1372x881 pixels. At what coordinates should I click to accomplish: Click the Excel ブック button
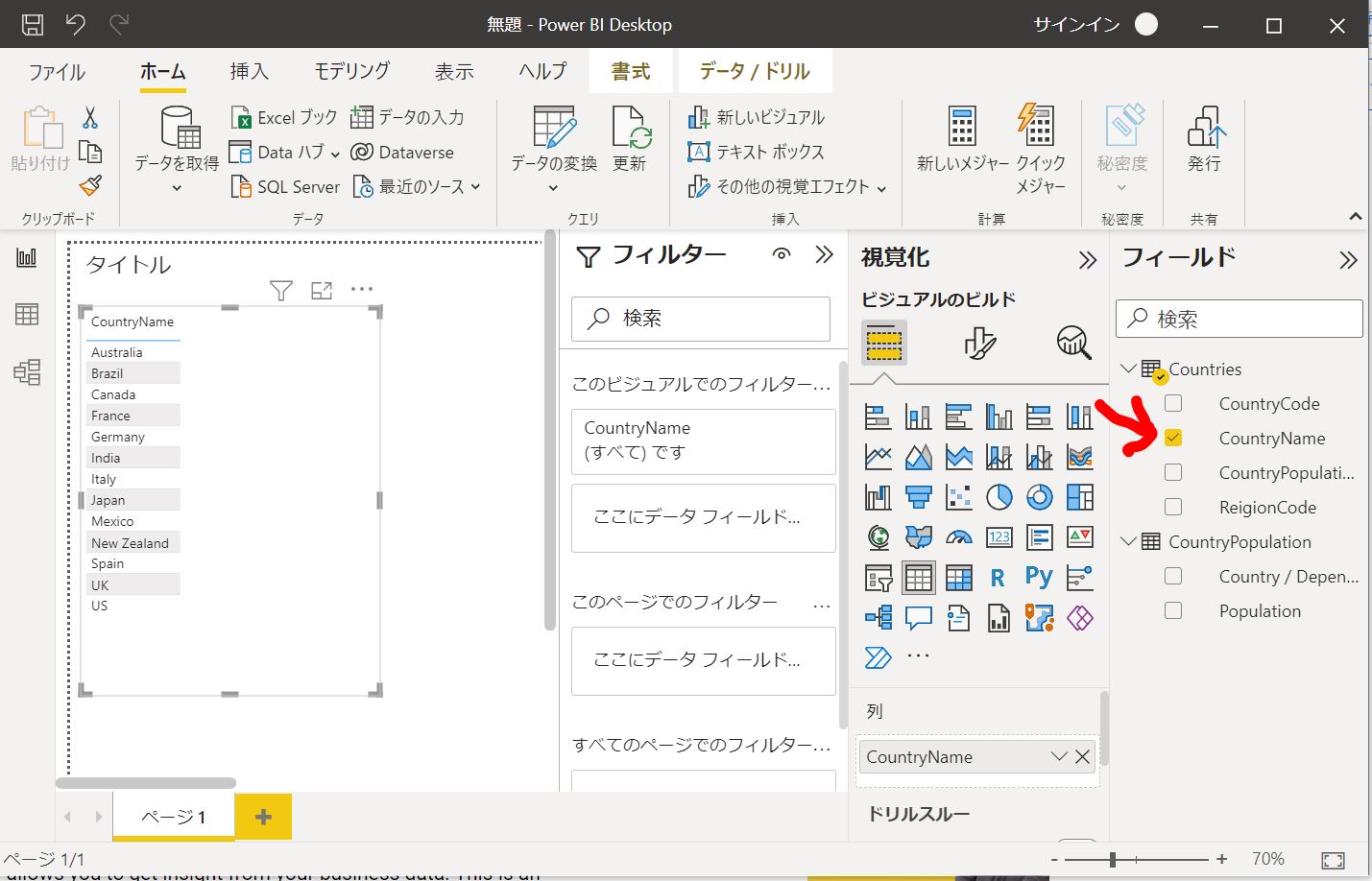[x=284, y=117]
